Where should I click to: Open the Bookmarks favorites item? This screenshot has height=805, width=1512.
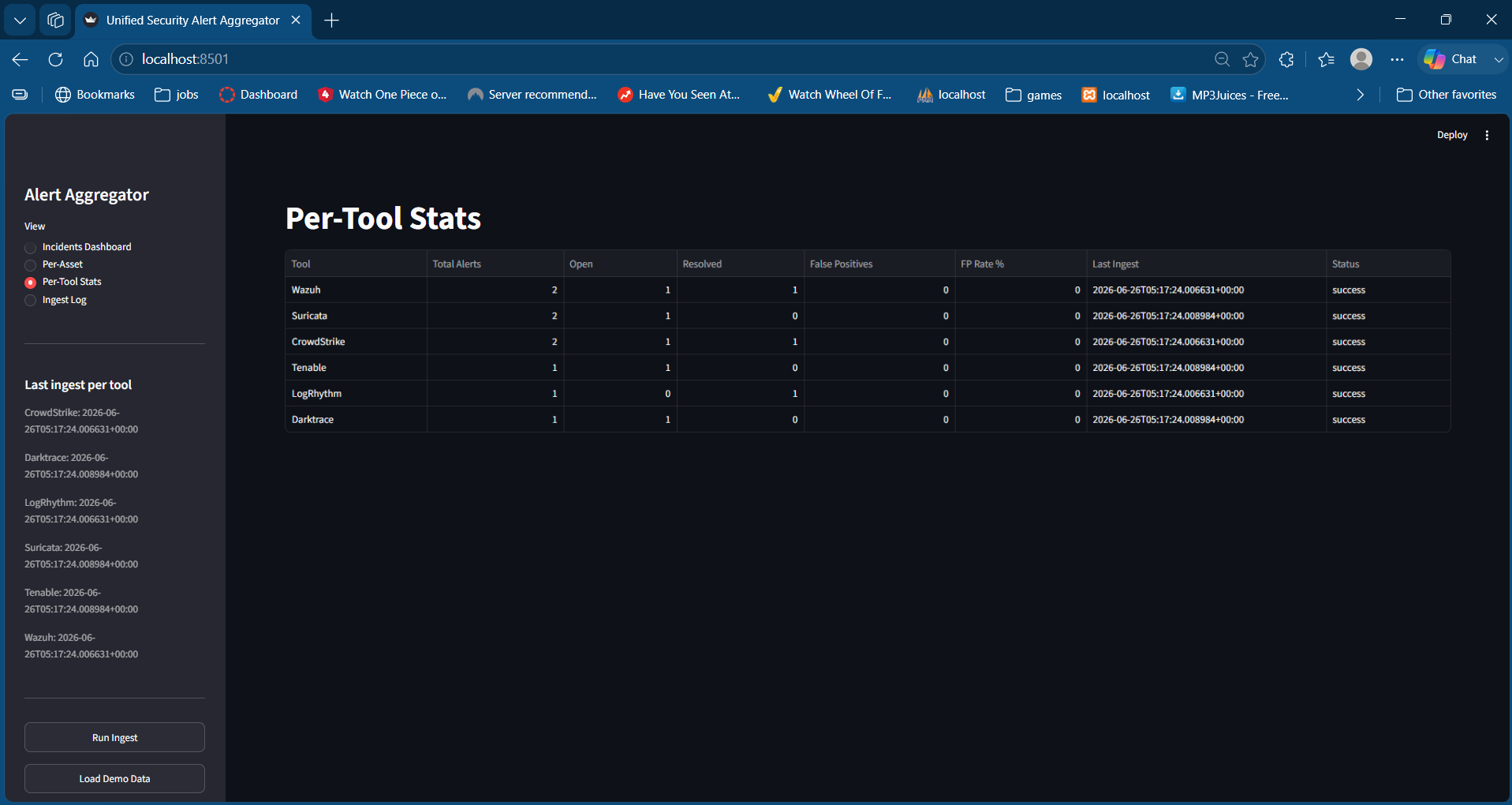tap(95, 95)
